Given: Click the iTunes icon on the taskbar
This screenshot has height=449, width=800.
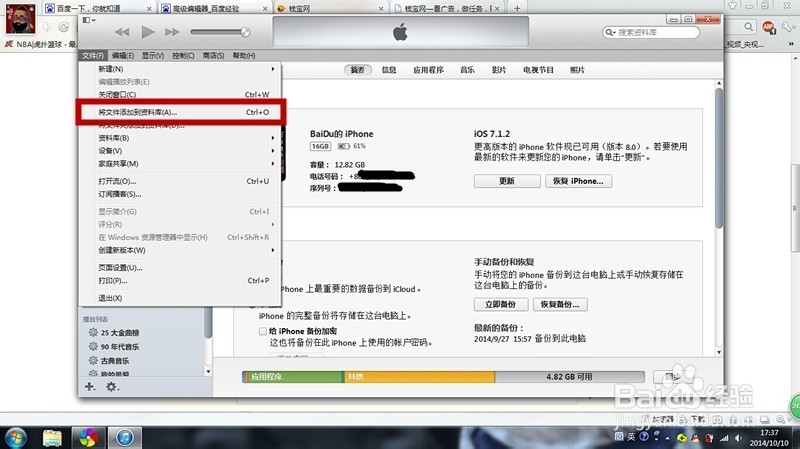Looking at the screenshot, I should click(x=125, y=438).
